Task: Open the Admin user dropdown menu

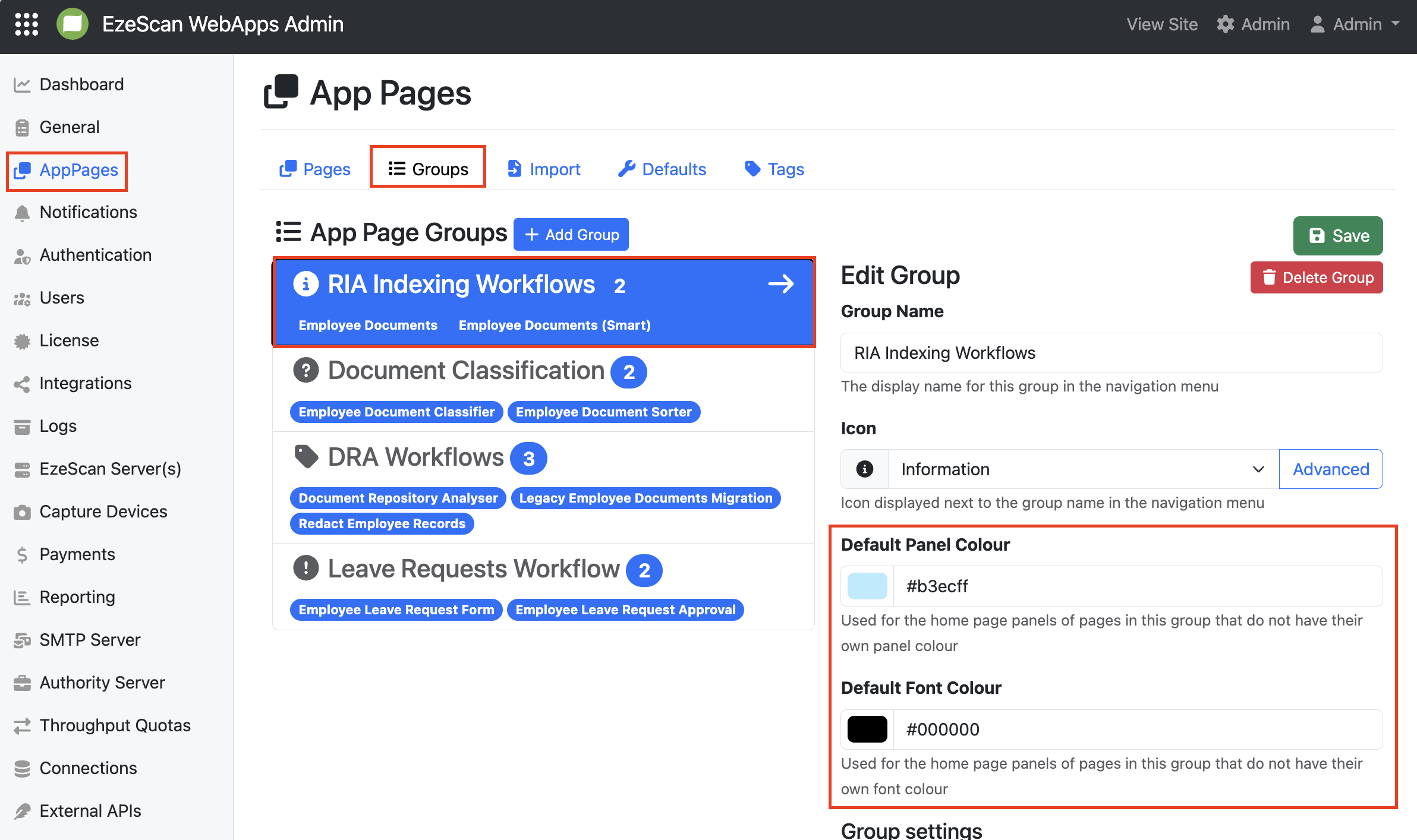Action: [x=1355, y=24]
